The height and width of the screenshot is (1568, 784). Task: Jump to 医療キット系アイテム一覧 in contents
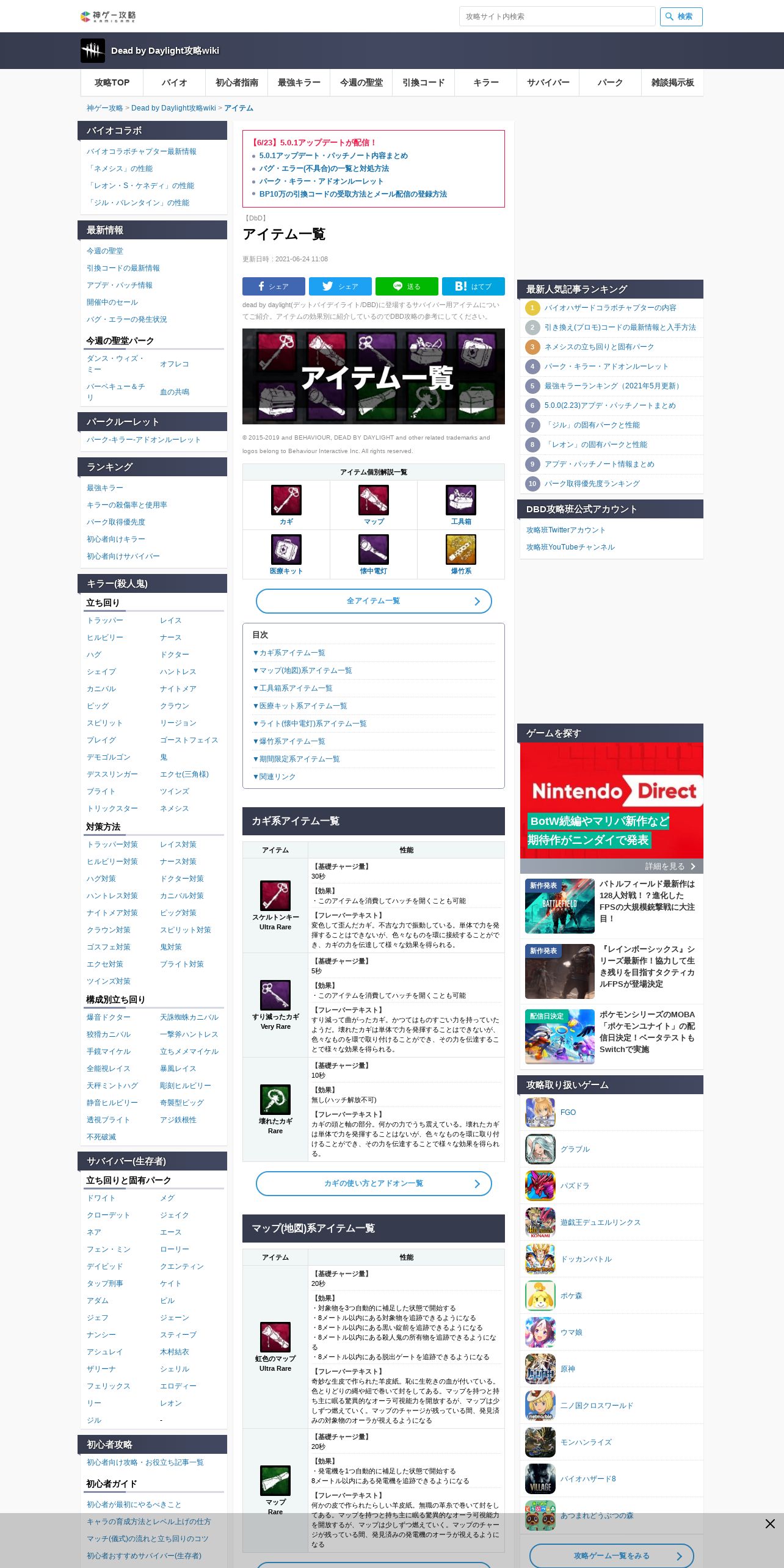coord(300,706)
